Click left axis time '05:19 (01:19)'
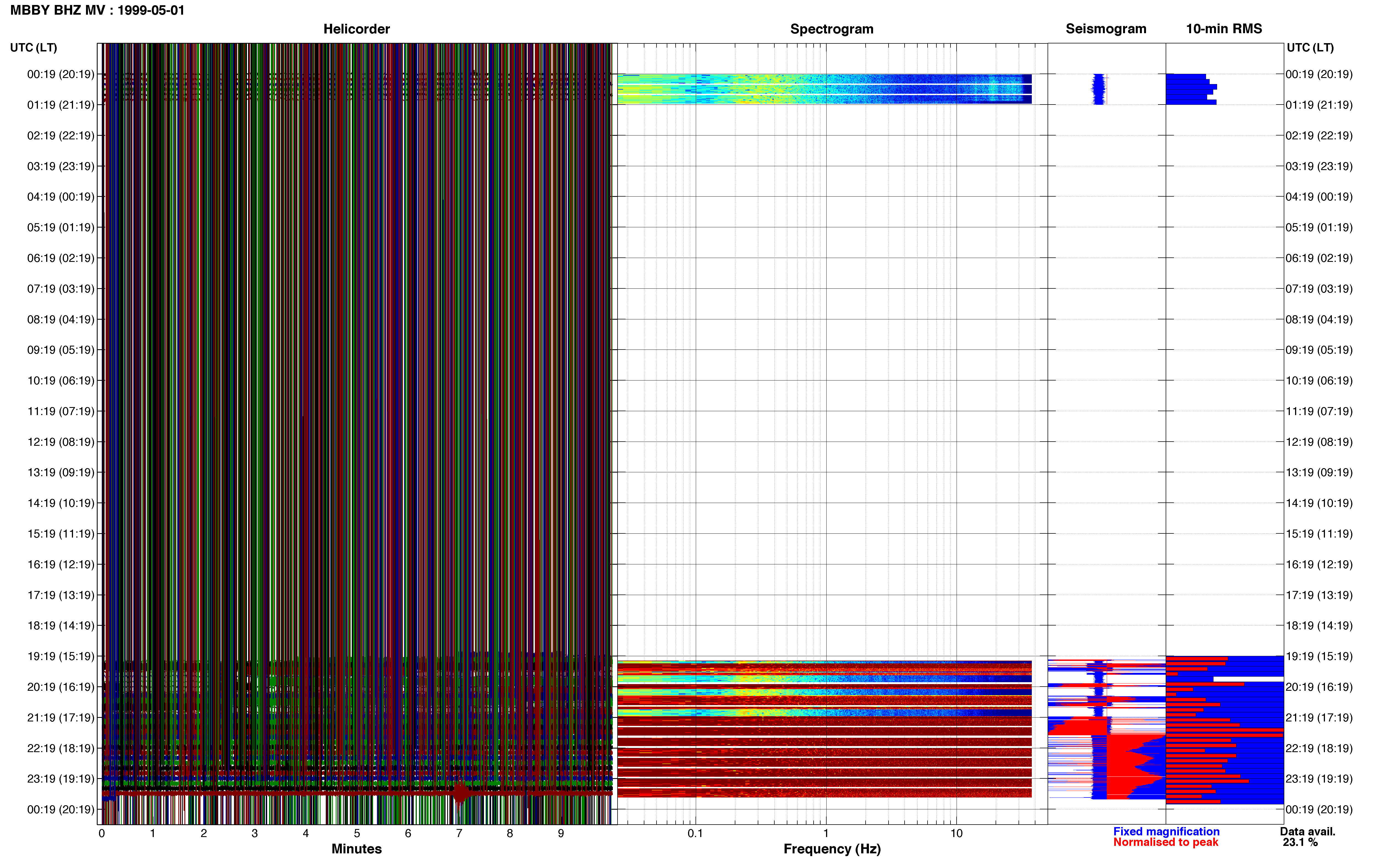 [61, 227]
